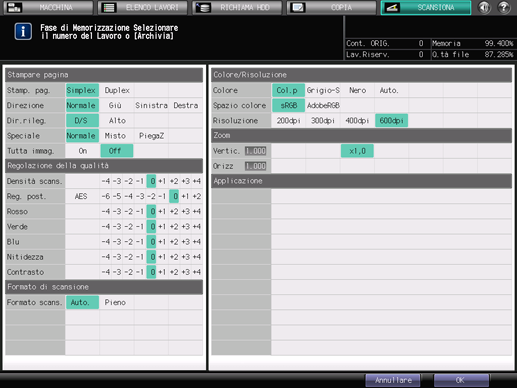Set Direzione to Sinistra
The height and width of the screenshot is (388, 517).
tap(151, 105)
